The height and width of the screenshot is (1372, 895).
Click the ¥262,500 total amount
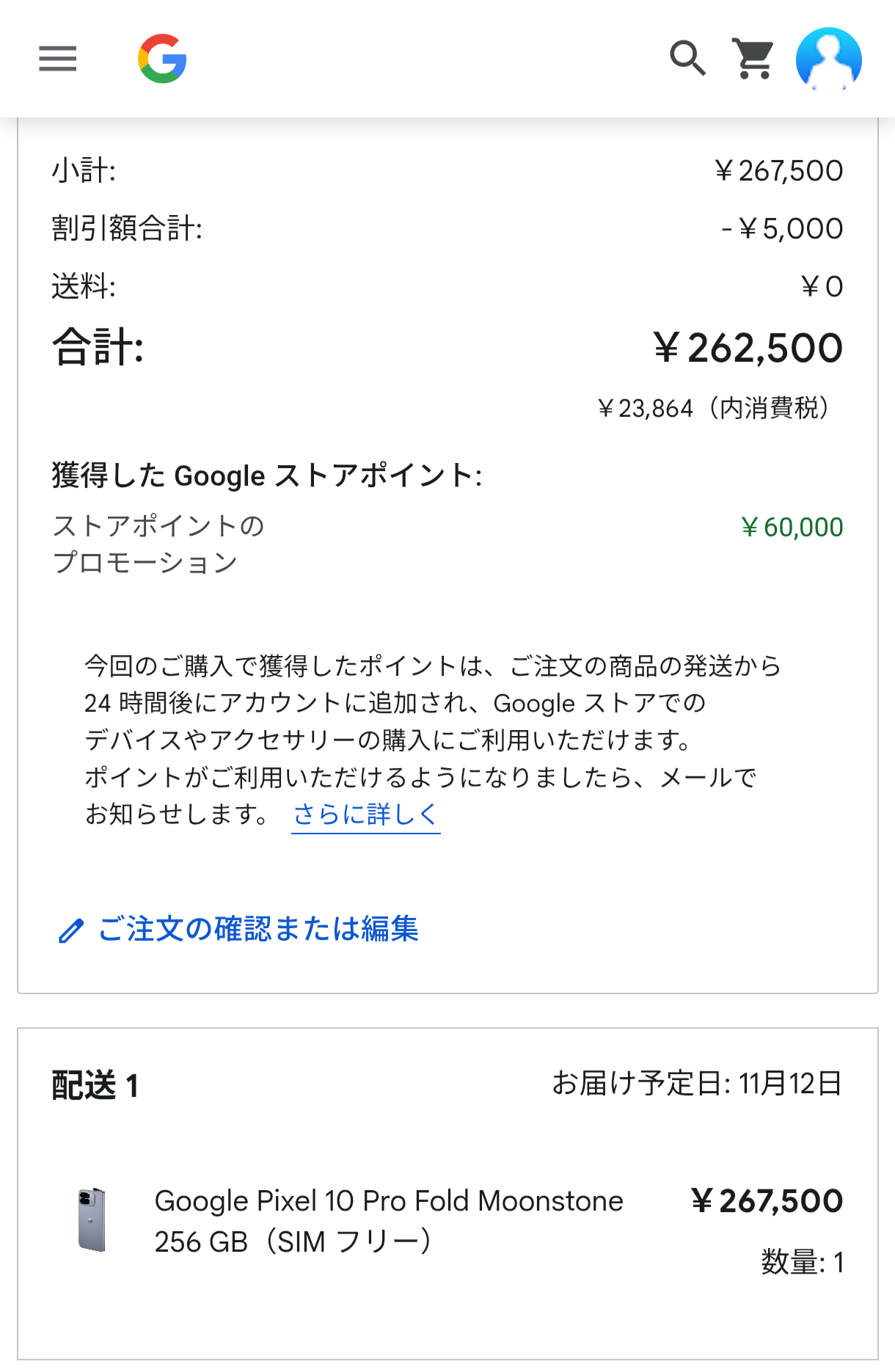(x=748, y=348)
